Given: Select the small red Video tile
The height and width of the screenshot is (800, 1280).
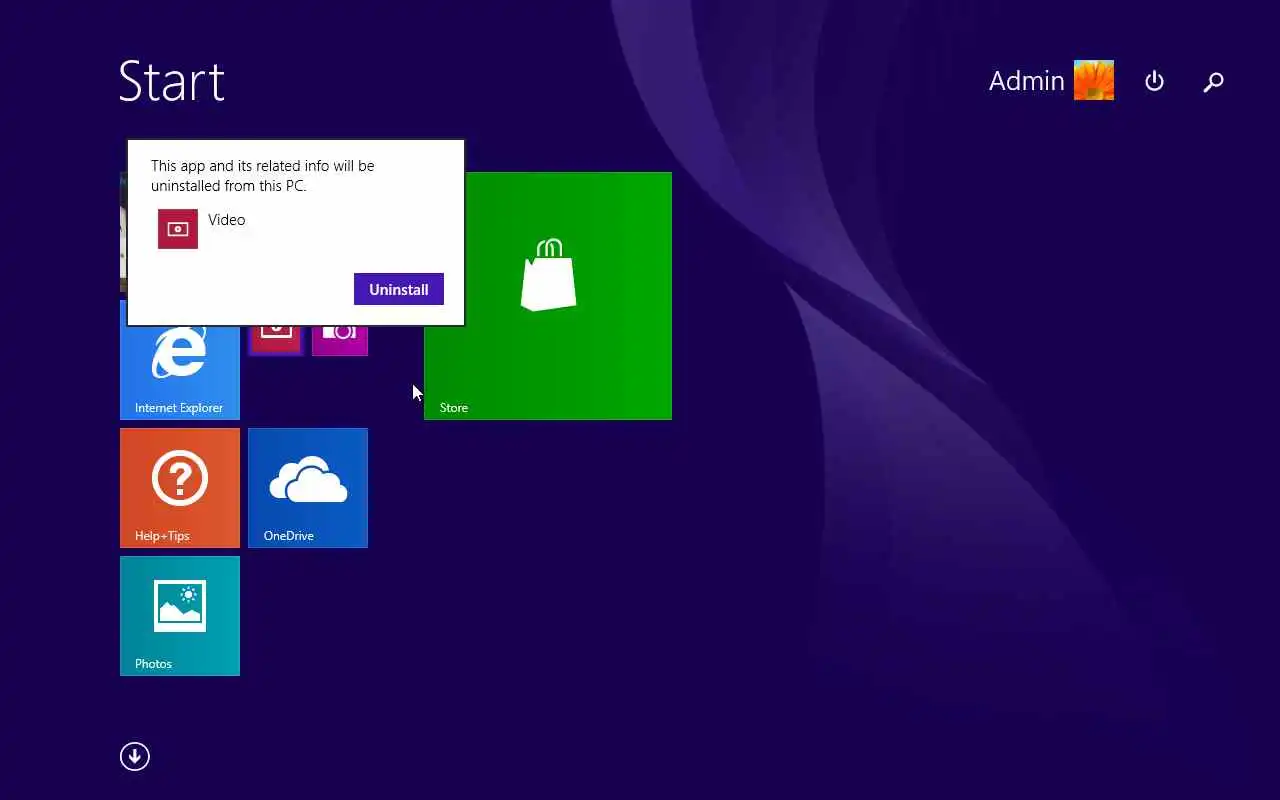Looking at the screenshot, I should pos(276,341).
